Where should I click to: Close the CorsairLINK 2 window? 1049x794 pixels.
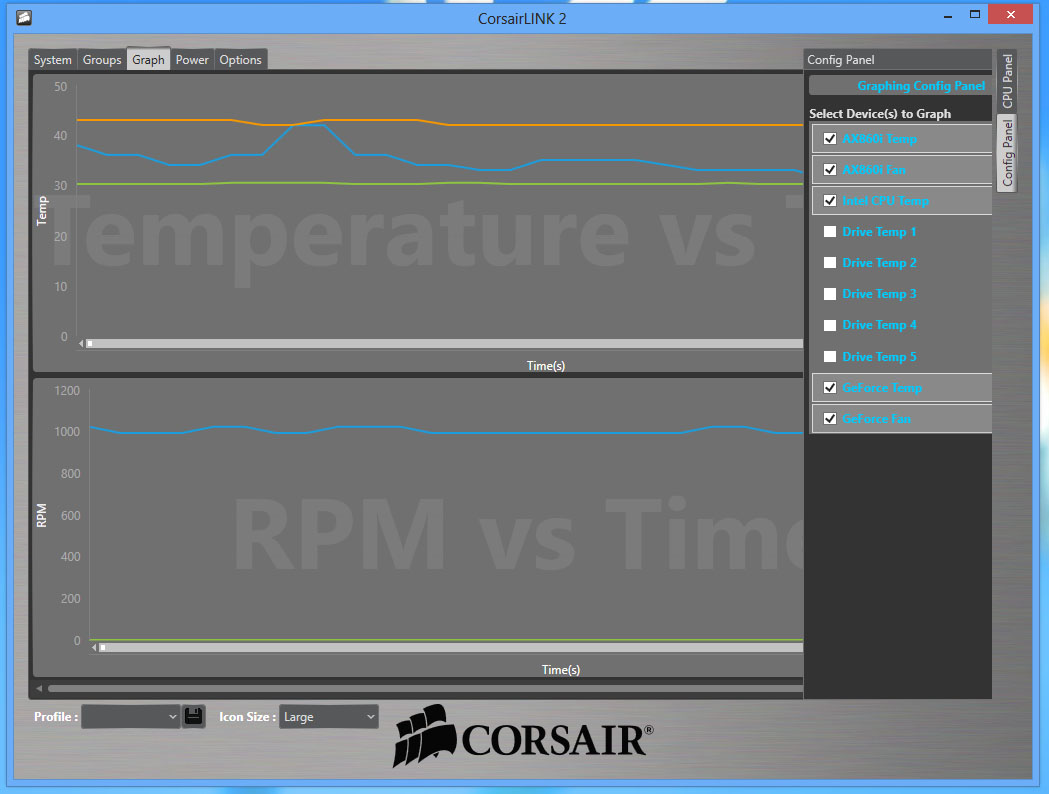pos(1010,15)
